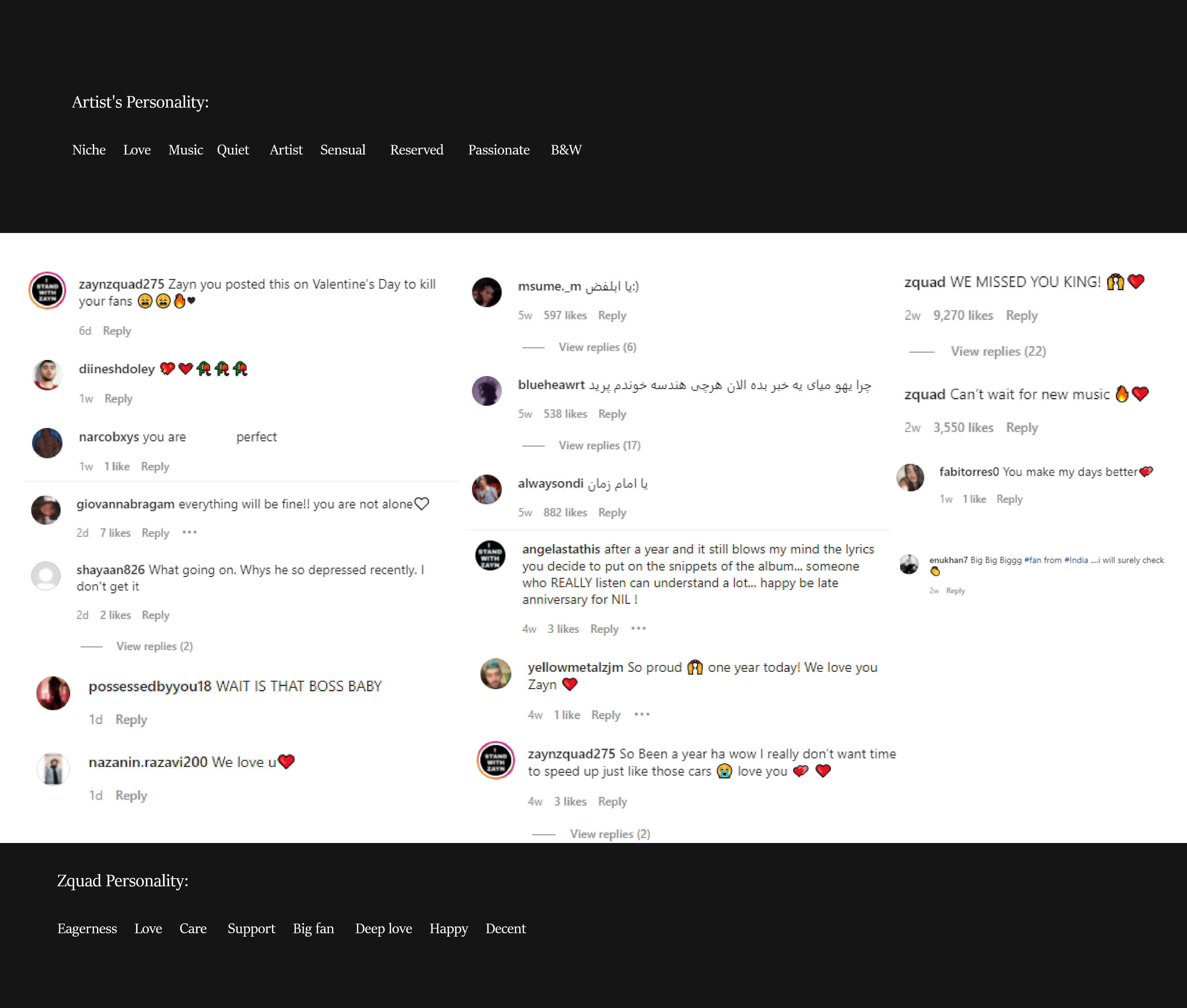
Task: Expand View replies (17) under blueheawrt
Action: pyautogui.click(x=599, y=445)
